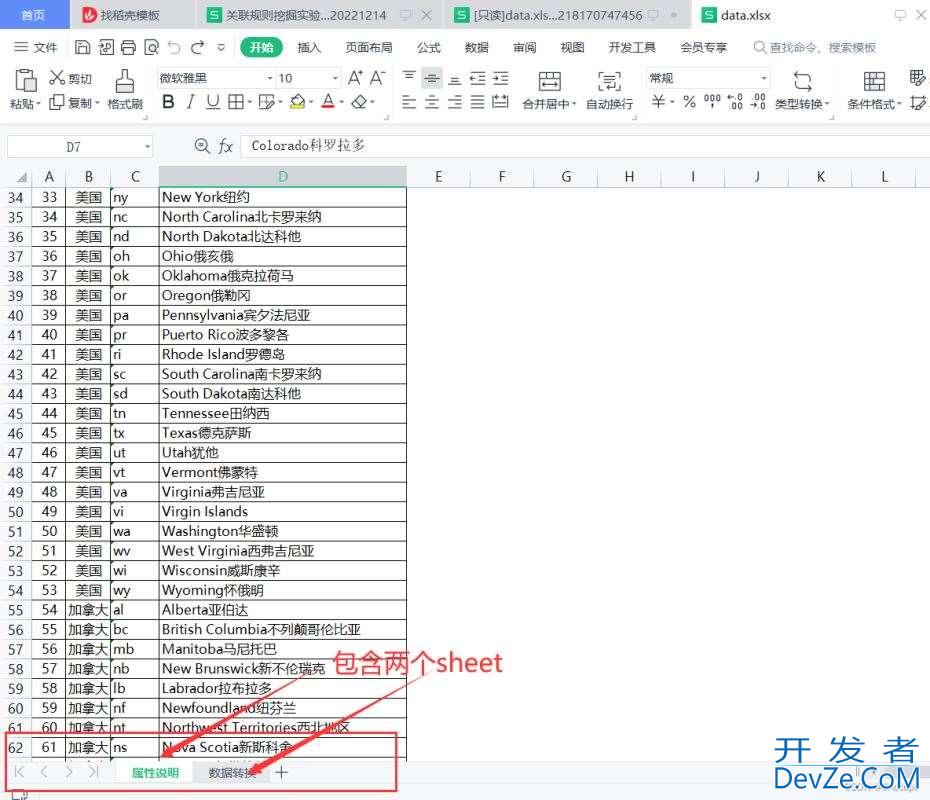Click the Save icon
Viewport: 930px width, 800px height.
pyautogui.click(x=82, y=47)
